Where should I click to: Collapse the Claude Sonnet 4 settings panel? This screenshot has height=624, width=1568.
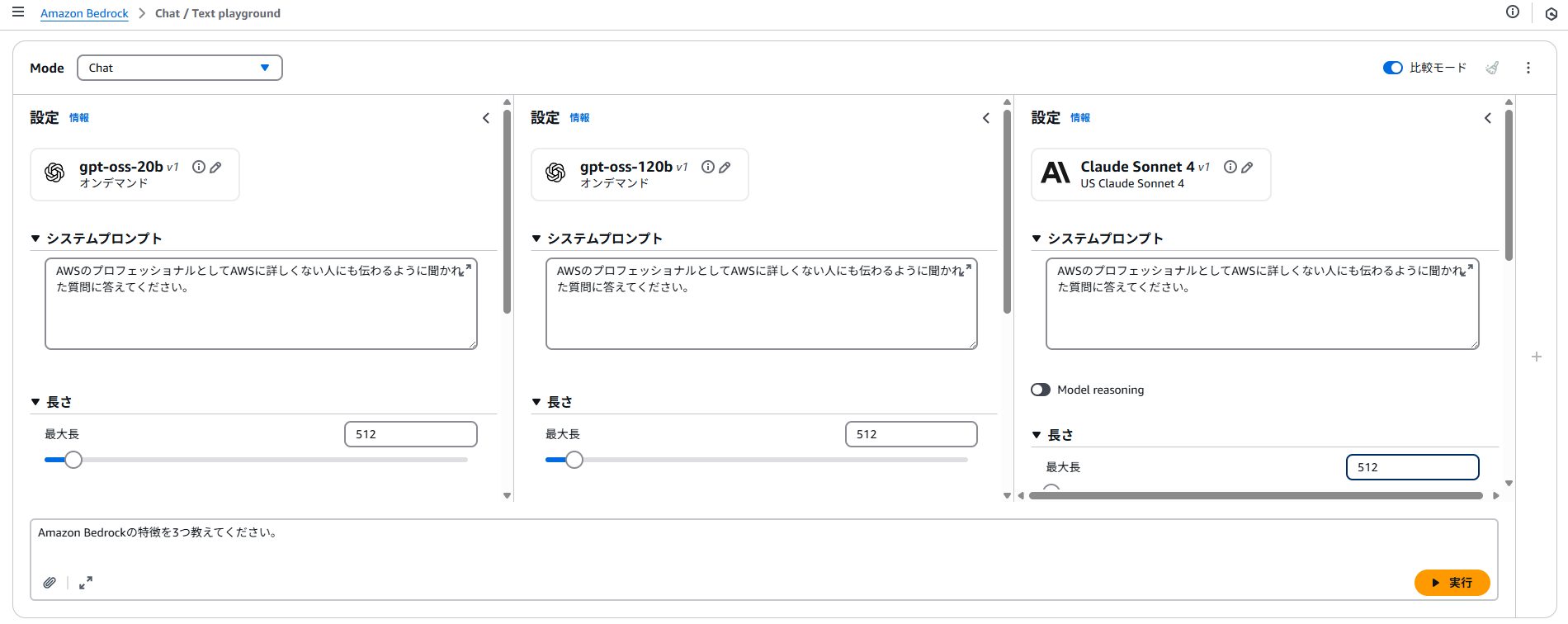(1488, 118)
